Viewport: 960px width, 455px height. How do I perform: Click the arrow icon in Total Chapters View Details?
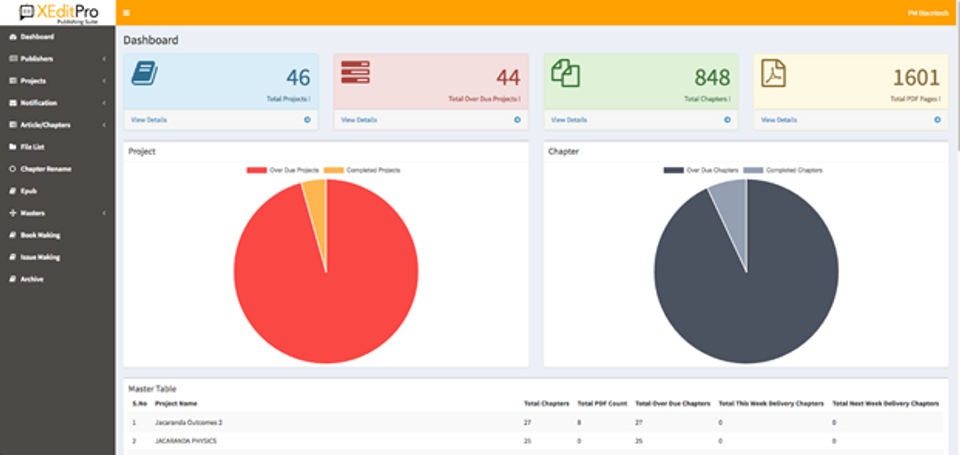coord(727,120)
